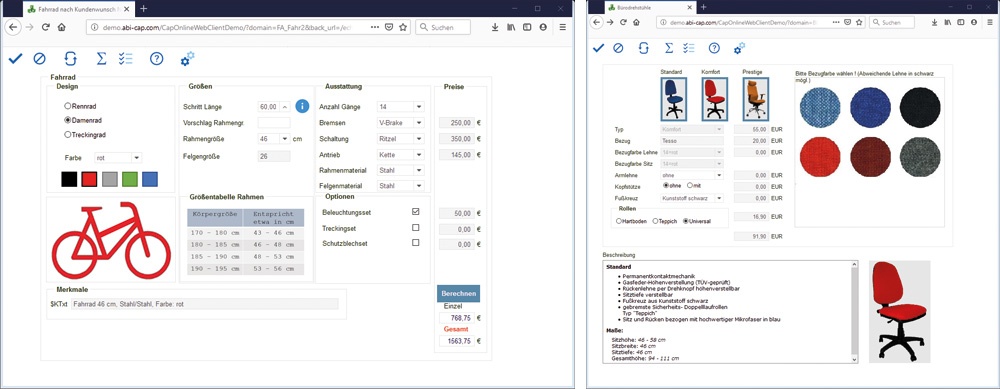The width and height of the screenshot is (1000, 389).
Task: Click the Vorschlag Rahmengr. input field
Action: 274,122
